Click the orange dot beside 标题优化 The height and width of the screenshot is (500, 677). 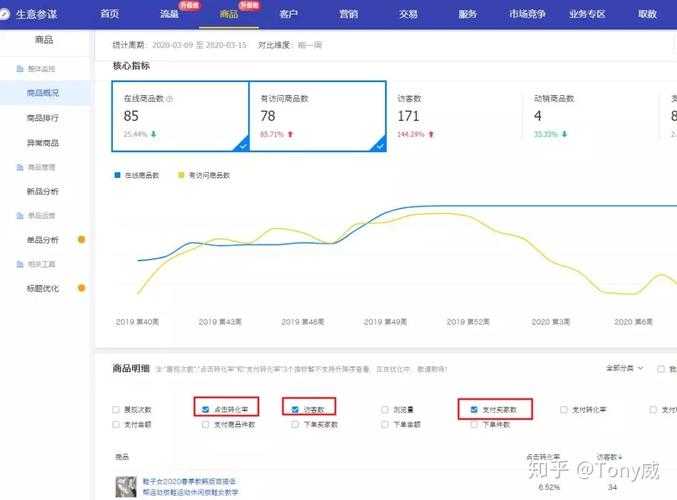(81, 288)
